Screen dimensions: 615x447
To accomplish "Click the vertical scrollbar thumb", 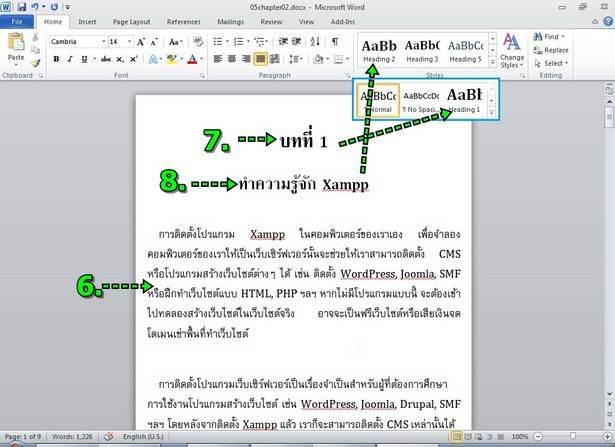I will [609, 117].
